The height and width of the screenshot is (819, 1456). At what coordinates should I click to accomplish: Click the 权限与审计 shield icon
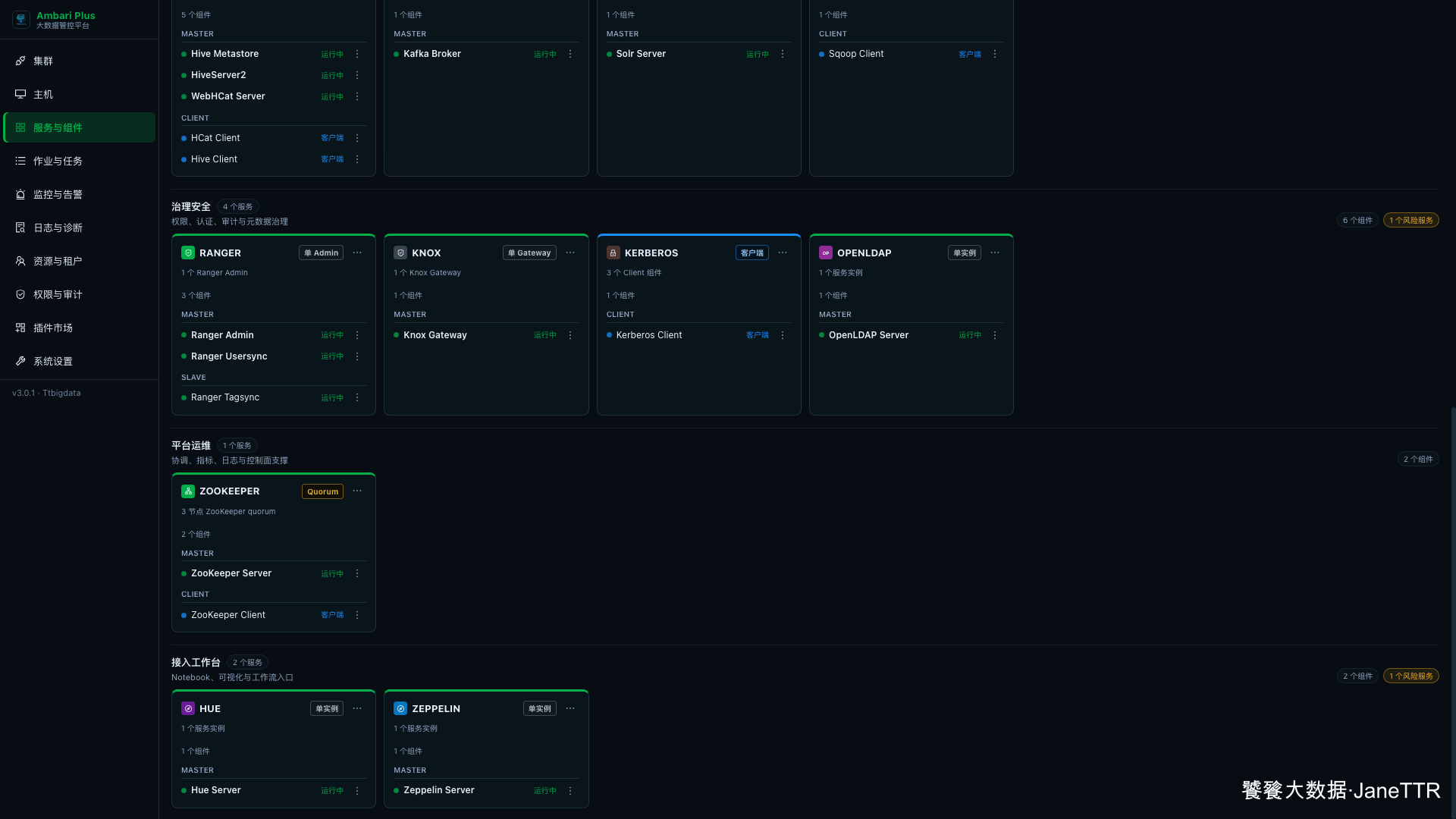pyautogui.click(x=20, y=294)
